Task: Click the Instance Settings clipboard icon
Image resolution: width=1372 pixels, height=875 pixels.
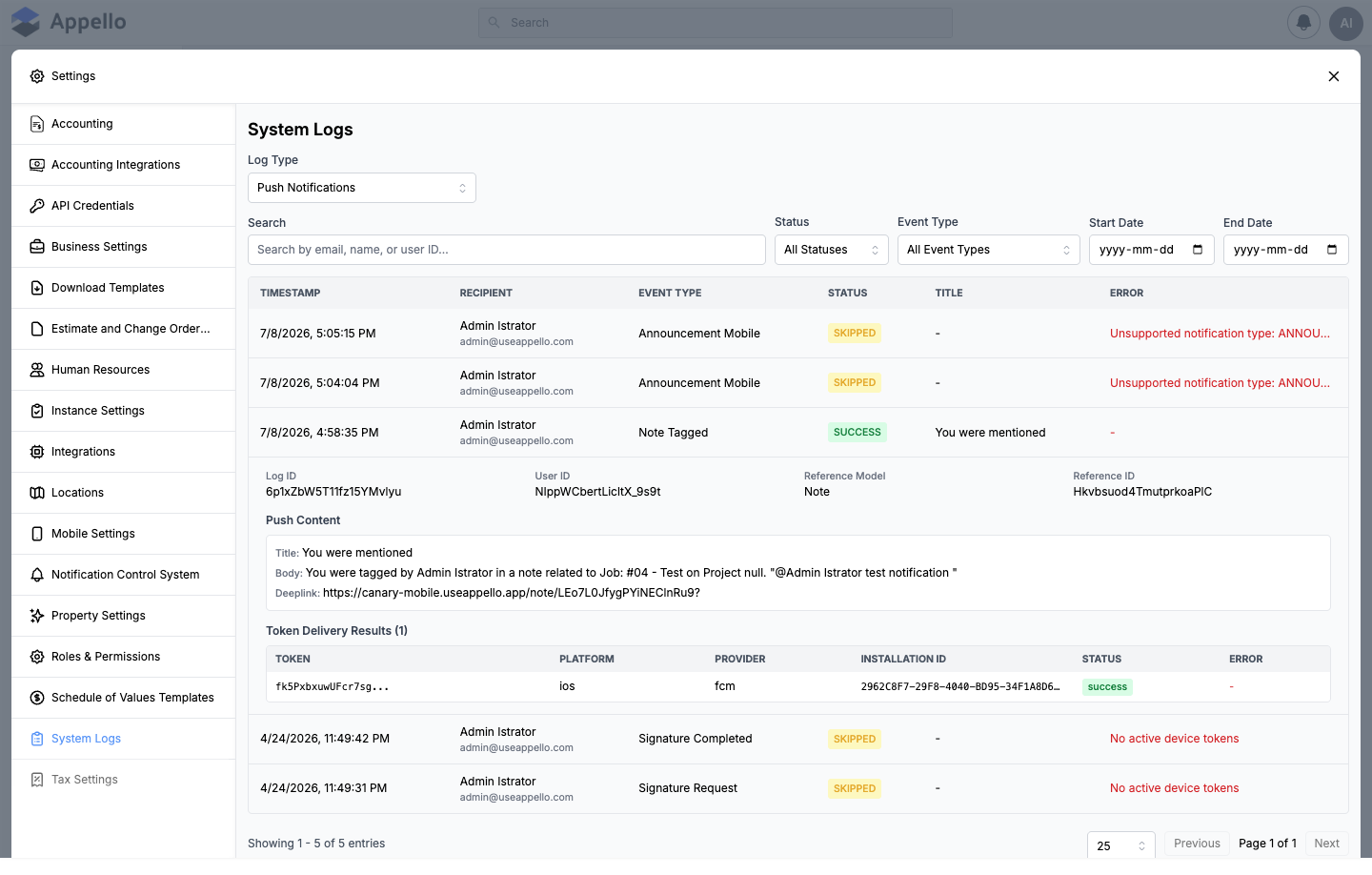Action: pos(37,411)
